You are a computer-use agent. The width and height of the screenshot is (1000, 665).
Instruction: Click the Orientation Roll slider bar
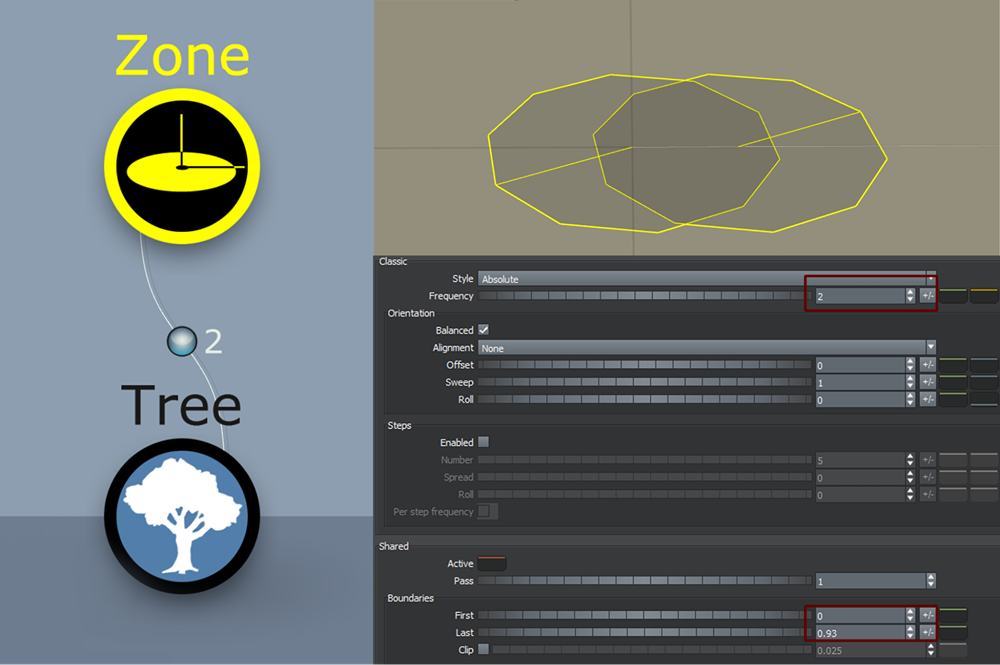(645, 399)
